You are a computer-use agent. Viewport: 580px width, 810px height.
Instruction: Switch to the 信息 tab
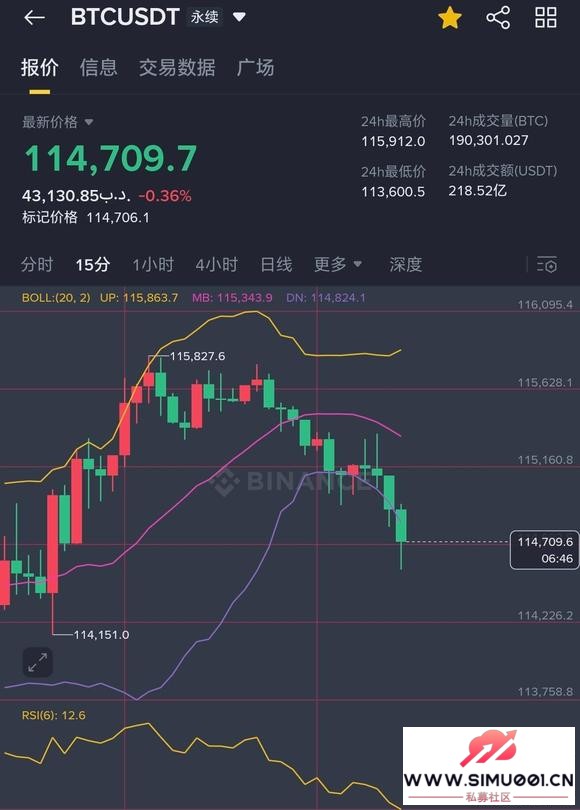pyautogui.click(x=99, y=68)
